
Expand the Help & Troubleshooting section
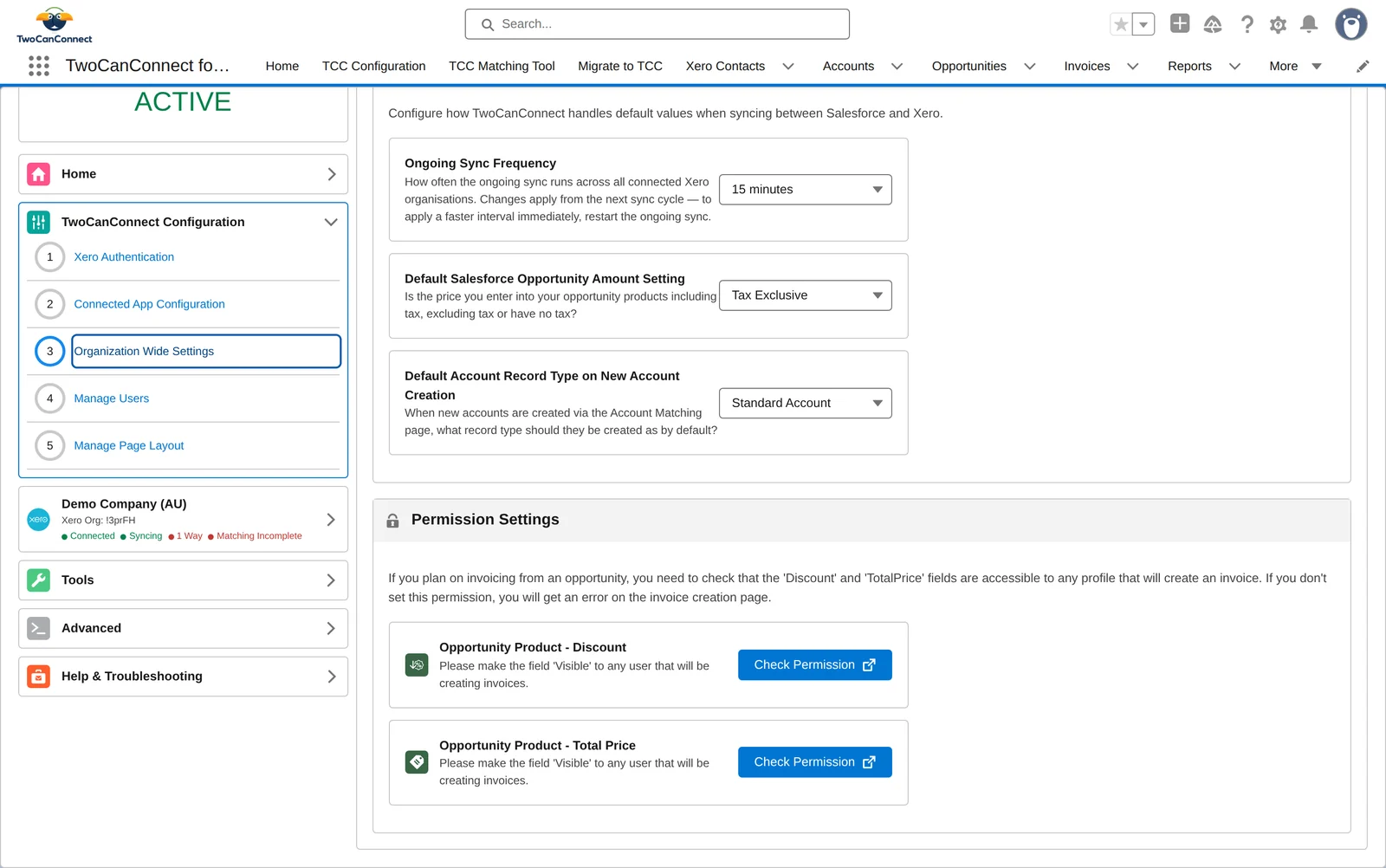pyautogui.click(x=331, y=677)
